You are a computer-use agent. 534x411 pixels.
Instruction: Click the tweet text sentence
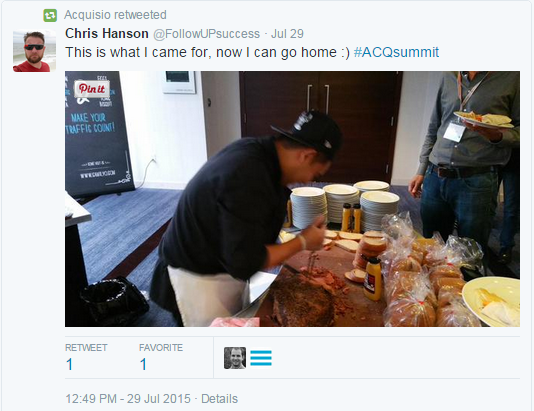point(207,52)
